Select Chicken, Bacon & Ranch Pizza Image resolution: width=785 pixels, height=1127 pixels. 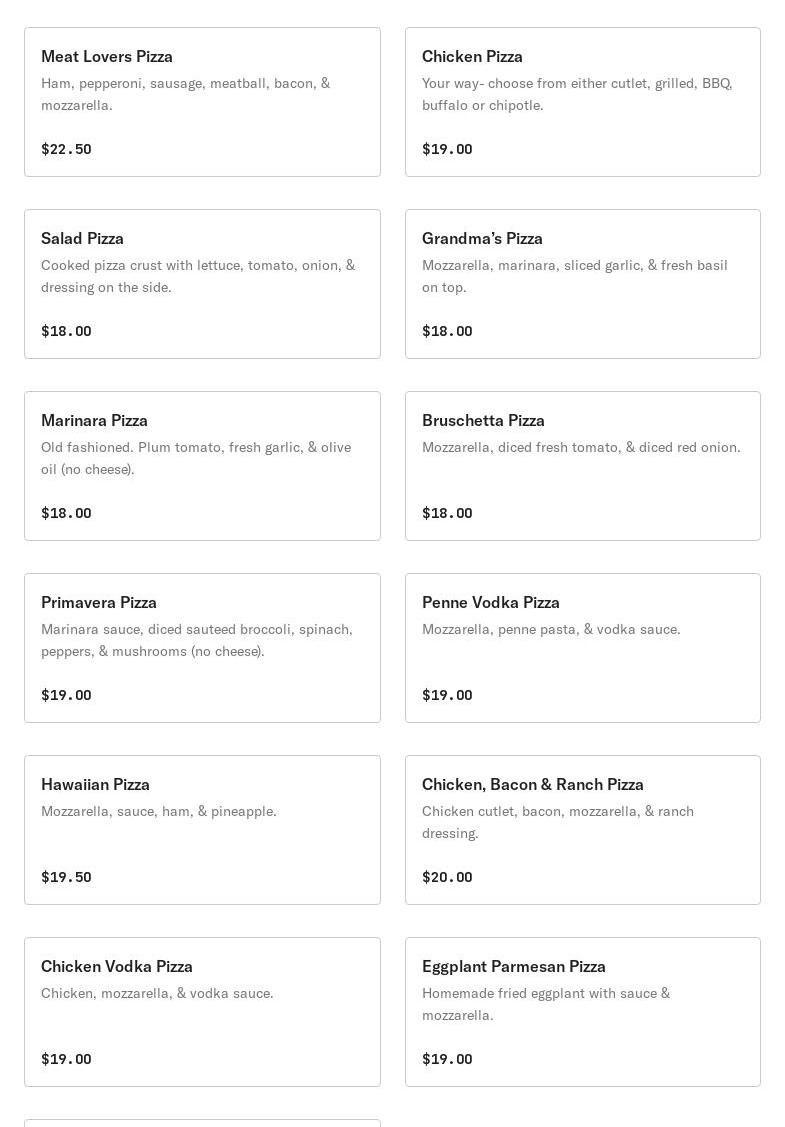pos(582,830)
